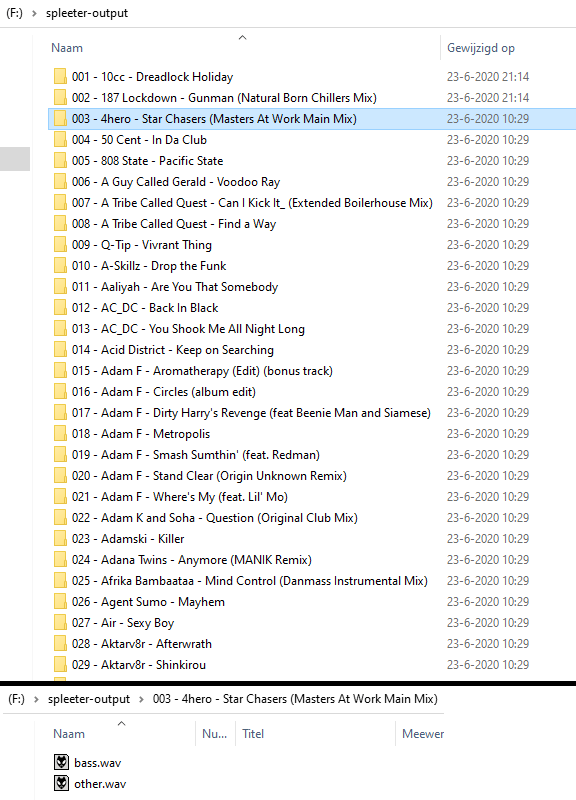The width and height of the screenshot is (576, 800).
Task: Expand chevron after (F:) in lower address bar
Action: [36, 699]
